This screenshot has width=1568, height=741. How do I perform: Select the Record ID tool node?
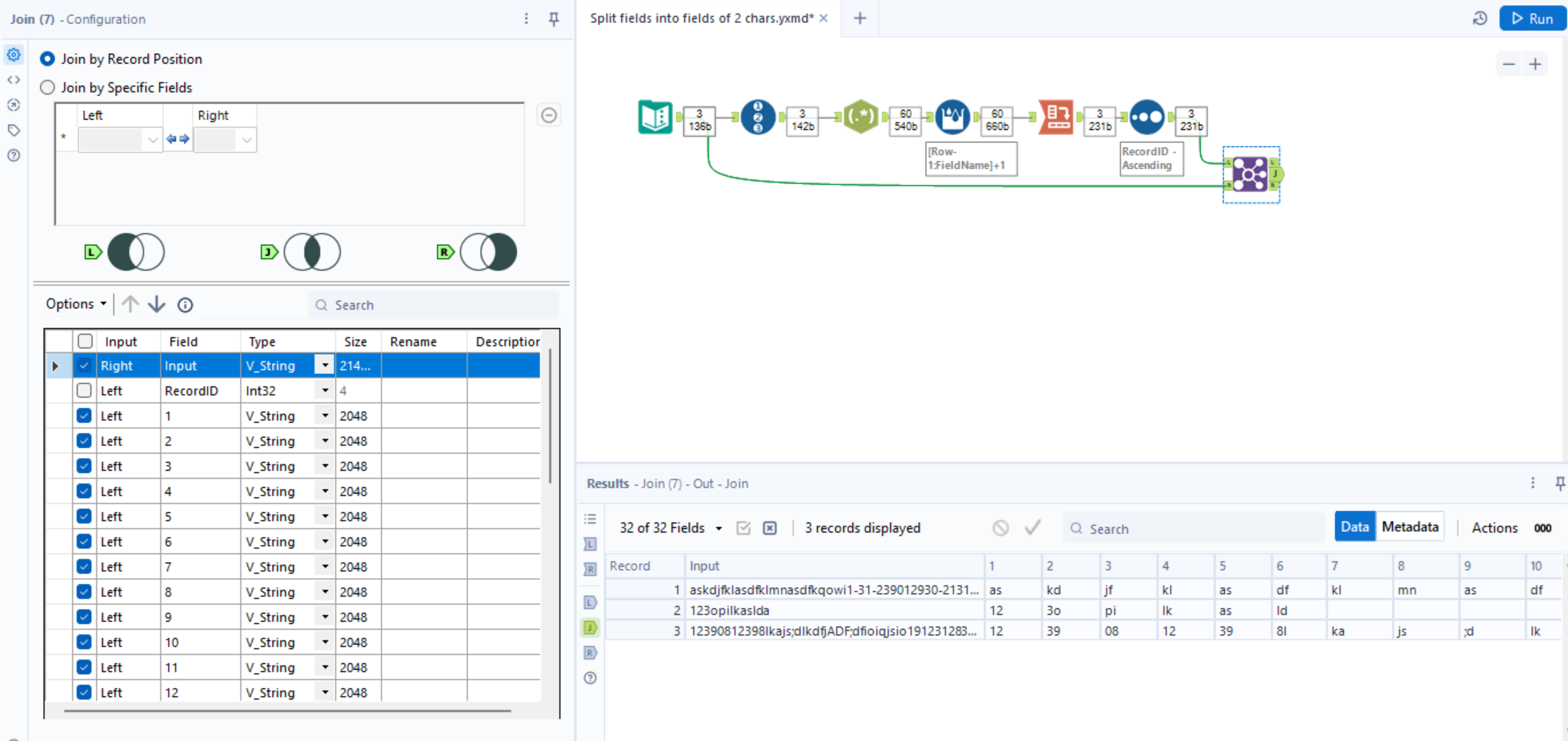[757, 117]
